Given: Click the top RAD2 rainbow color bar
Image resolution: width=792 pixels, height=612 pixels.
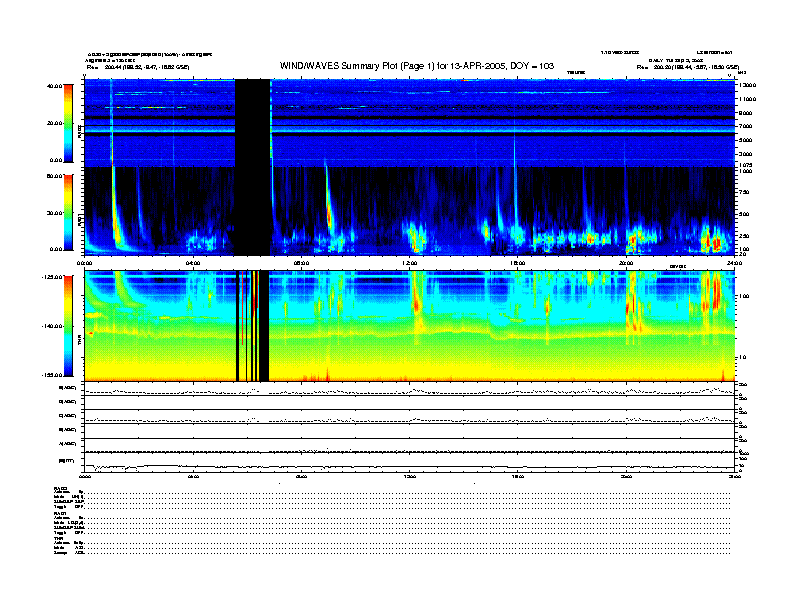Looking at the screenshot, I should pos(68,123).
